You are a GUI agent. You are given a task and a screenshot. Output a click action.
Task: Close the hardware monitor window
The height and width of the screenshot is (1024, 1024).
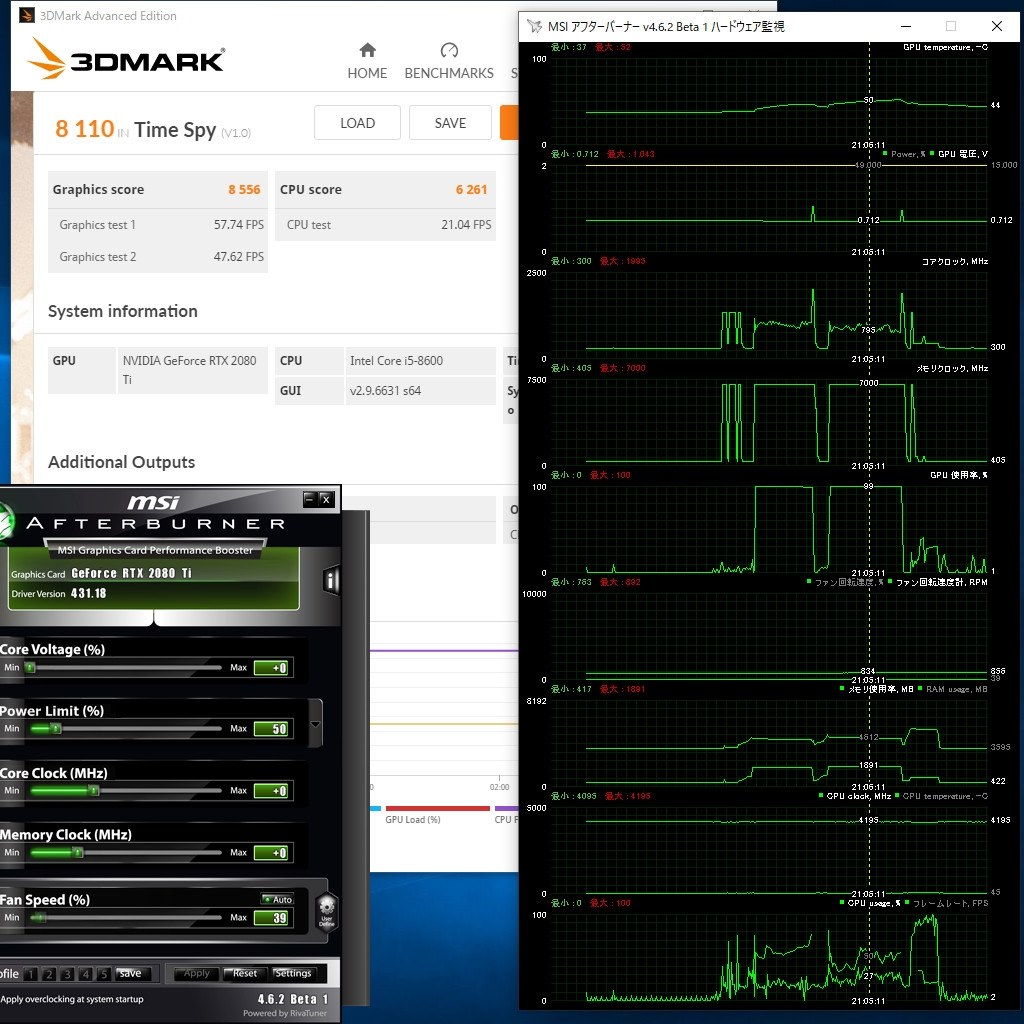pos(997,26)
